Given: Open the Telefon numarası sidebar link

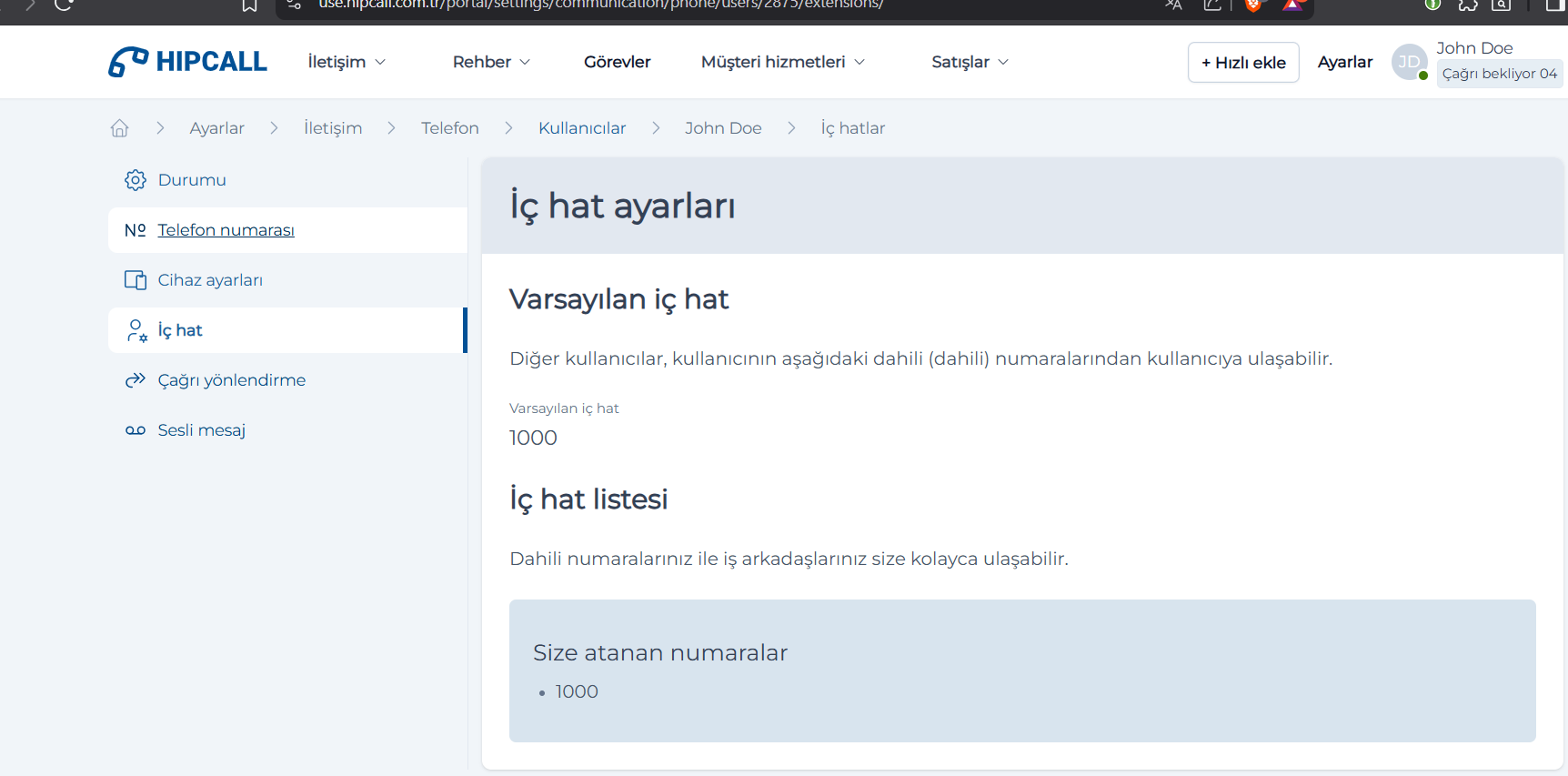Looking at the screenshot, I should click(226, 230).
